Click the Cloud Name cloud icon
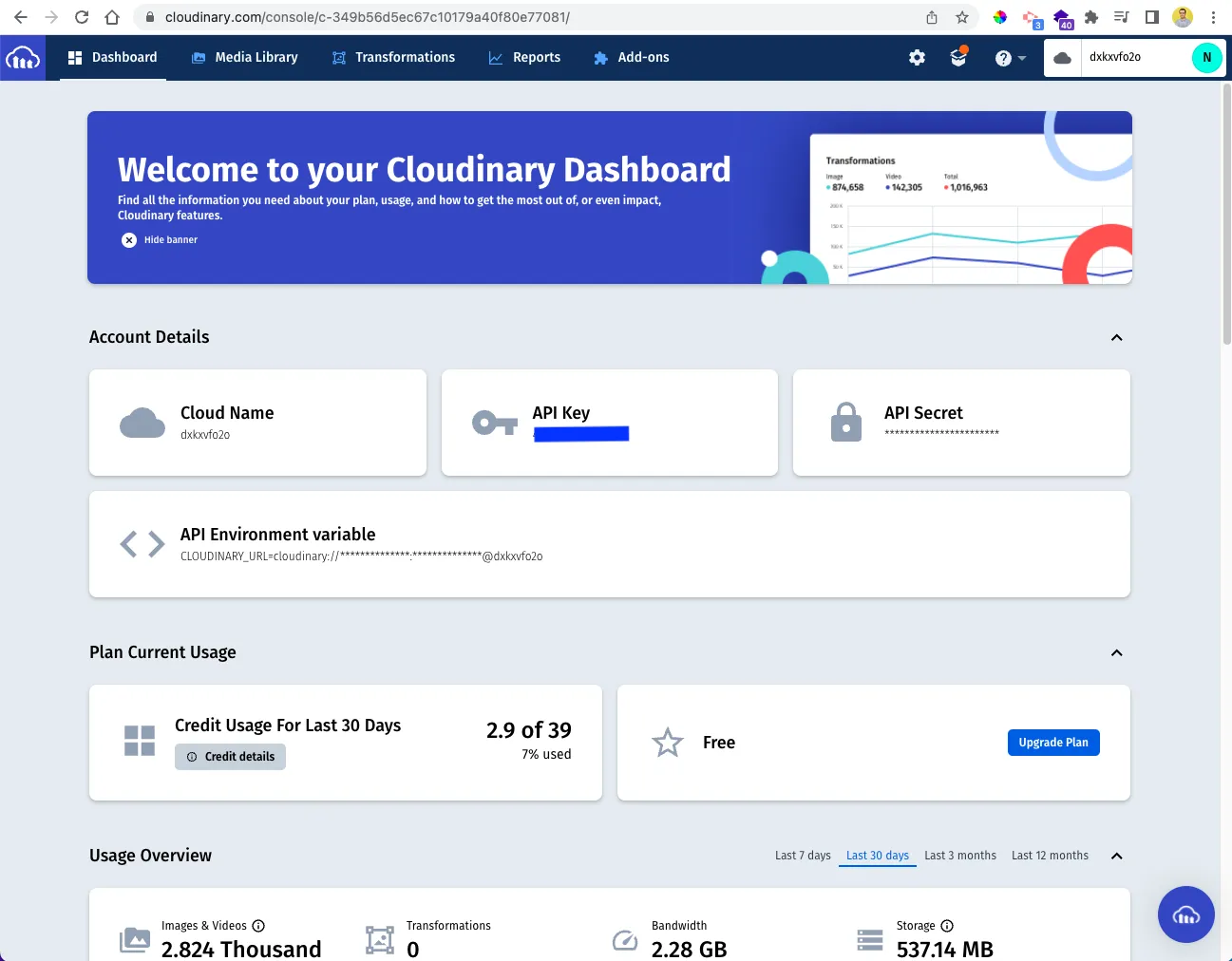This screenshot has width=1232, height=961. click(142, 423)
